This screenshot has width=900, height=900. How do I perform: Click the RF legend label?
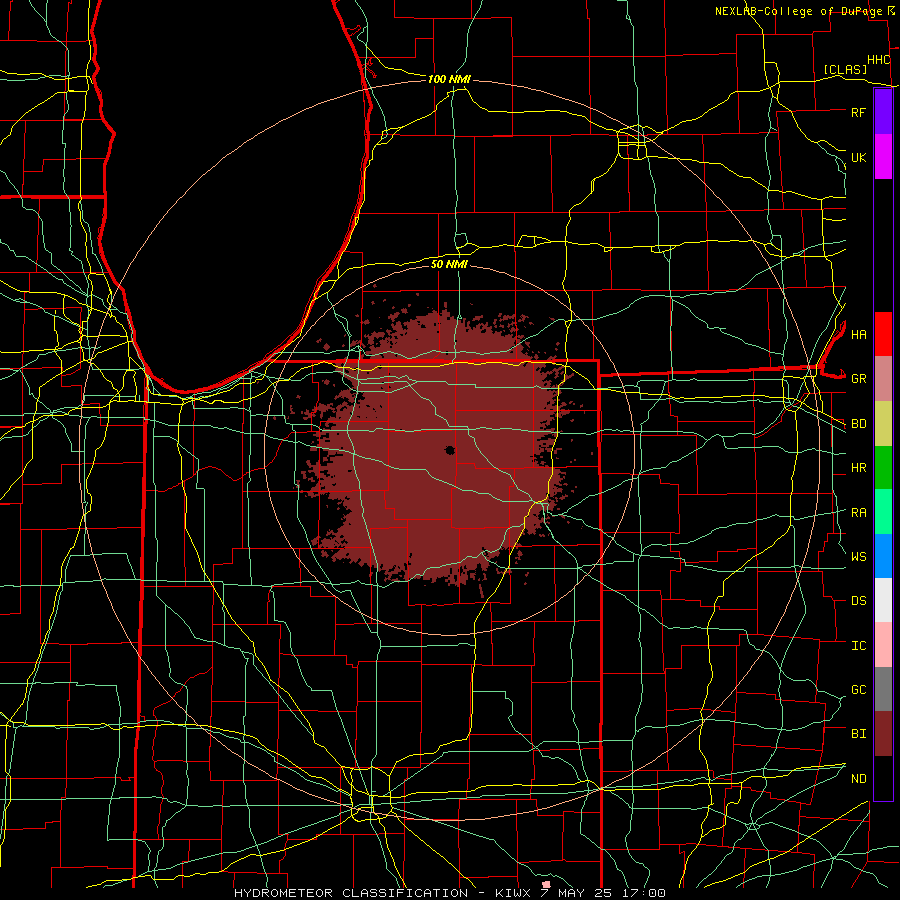[x=858, y=112]
